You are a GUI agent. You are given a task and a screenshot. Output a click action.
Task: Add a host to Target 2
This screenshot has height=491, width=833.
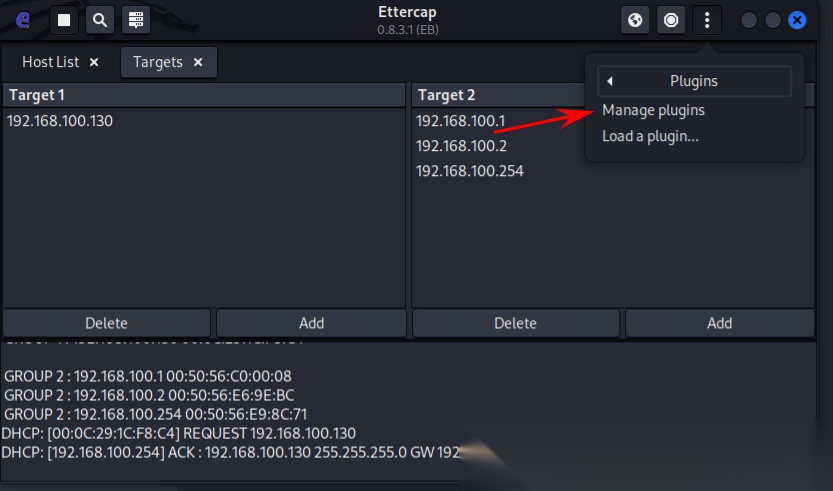click(x=720, y=323)
